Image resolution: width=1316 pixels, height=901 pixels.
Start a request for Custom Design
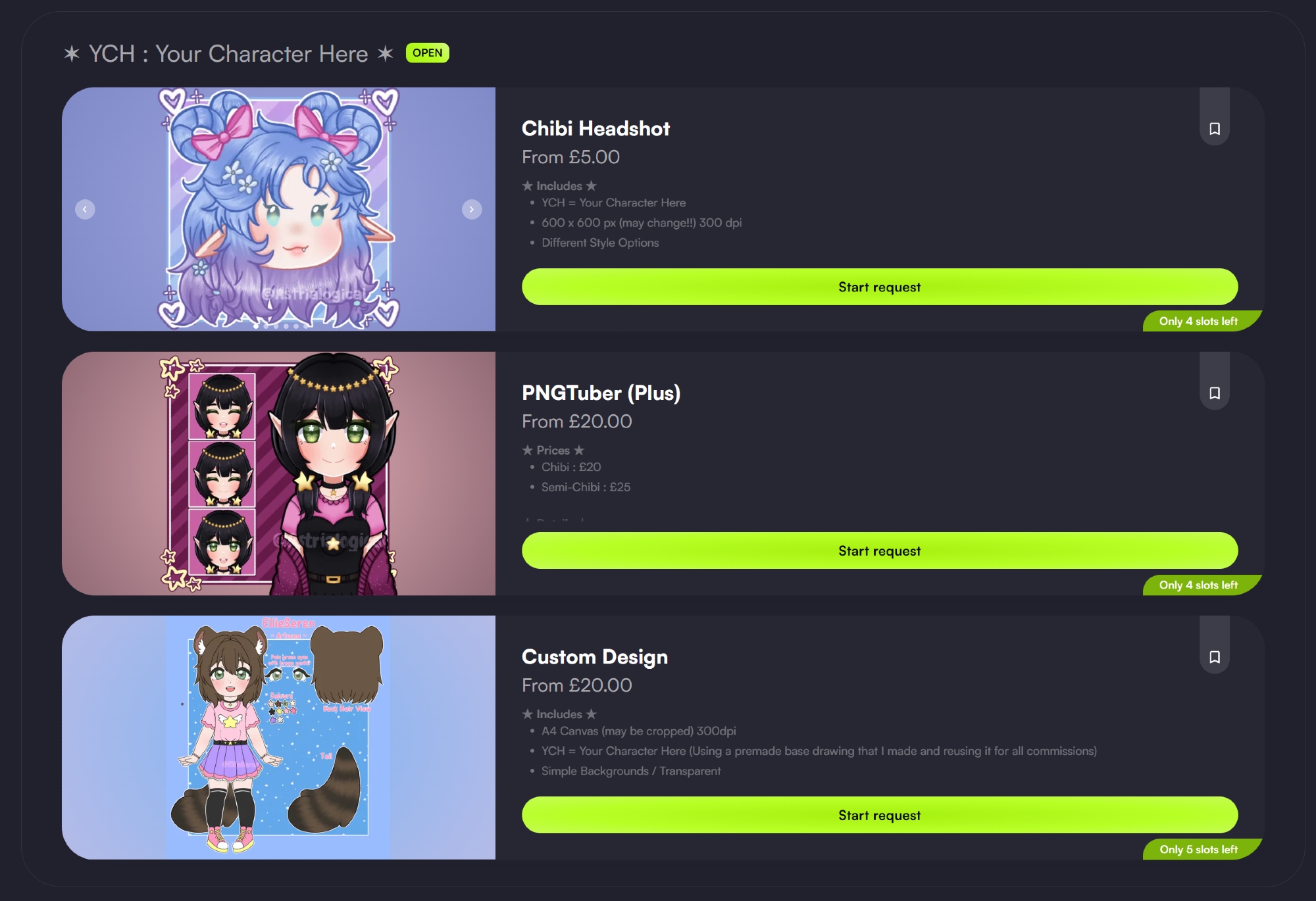[x=880, y=815]
